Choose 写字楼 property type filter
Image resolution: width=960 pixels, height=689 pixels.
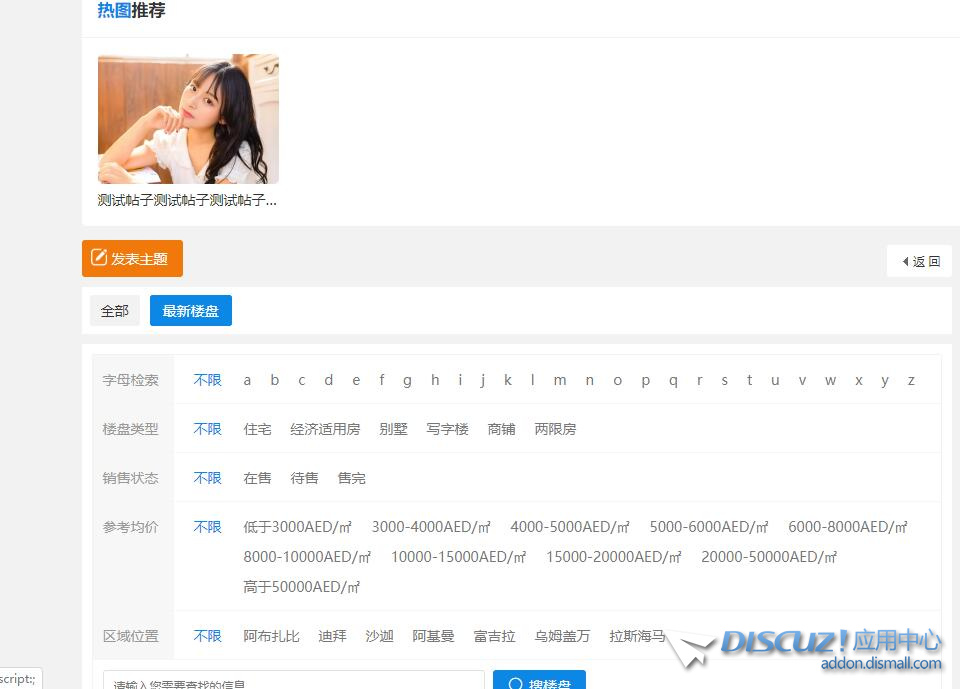pyautogui.click(x=447, y=429)
